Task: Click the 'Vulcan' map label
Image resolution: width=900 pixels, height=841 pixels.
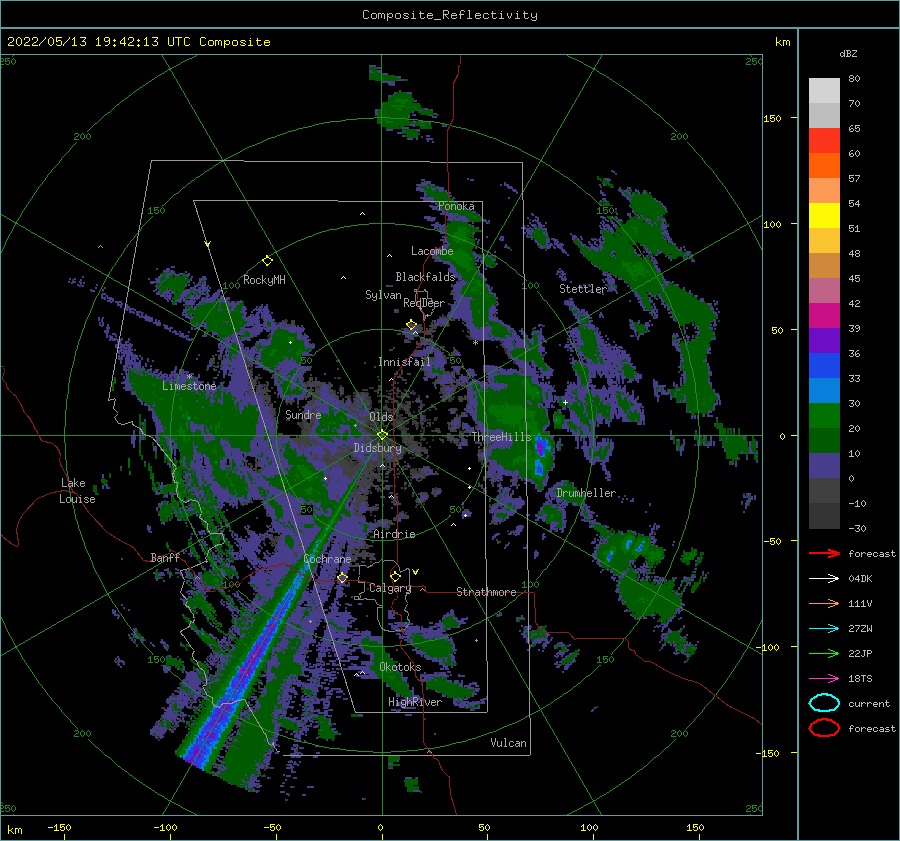Action: (509, 743)
